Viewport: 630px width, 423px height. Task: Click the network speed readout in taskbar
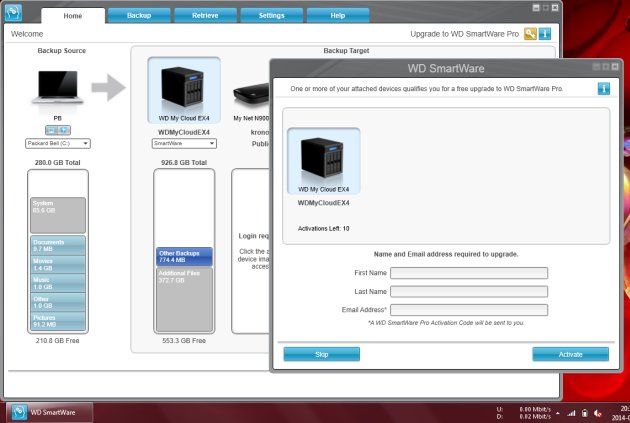(525, 413)
